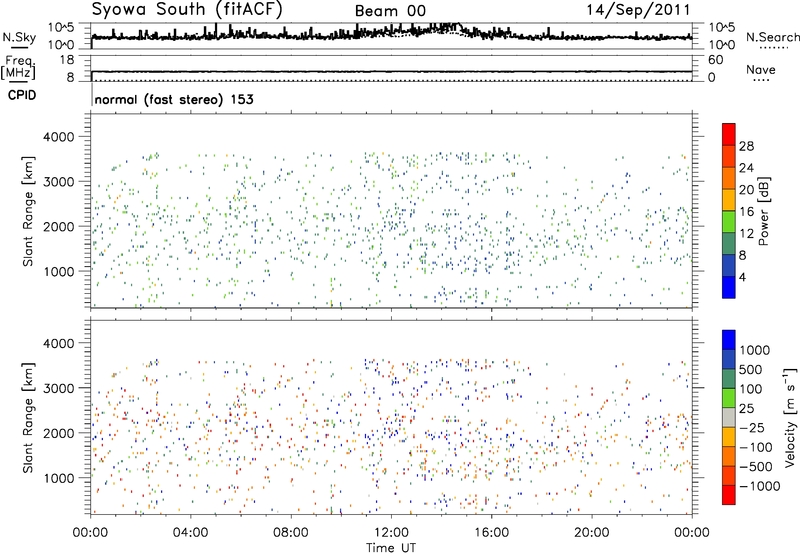Click the '-500' velocity colorbar tick label
The image size is (800, 554).
pos(756,466)
